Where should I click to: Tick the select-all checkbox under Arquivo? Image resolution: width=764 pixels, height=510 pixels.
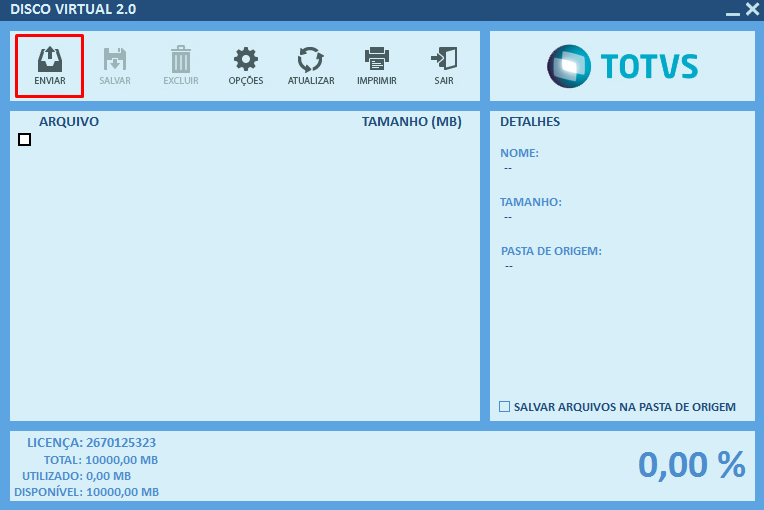(x=24, y=140)
